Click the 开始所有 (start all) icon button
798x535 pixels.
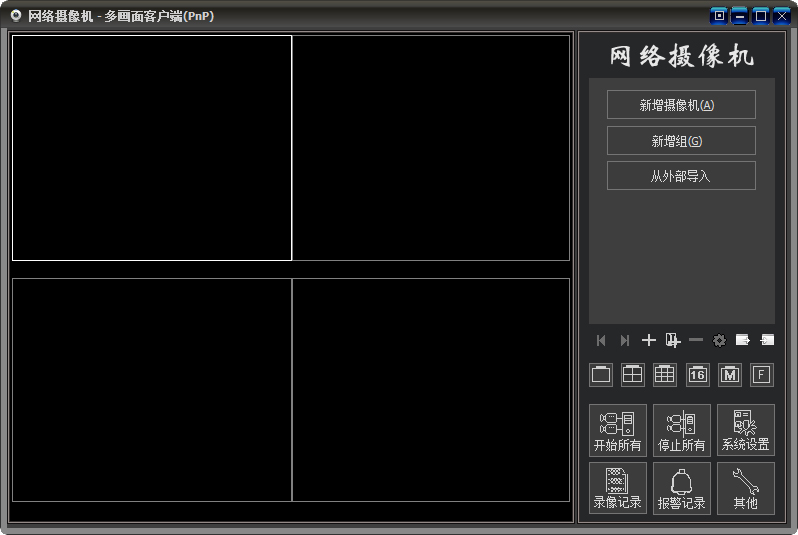(x=617, y=430)
